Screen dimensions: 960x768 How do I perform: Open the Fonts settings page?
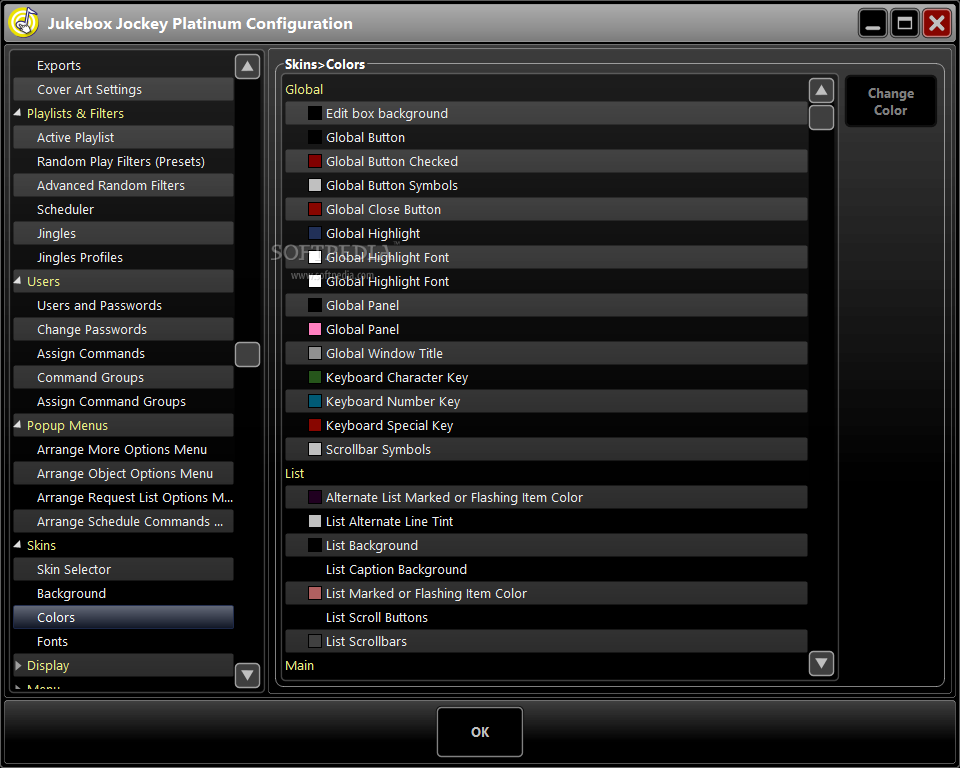pos(123,641)
